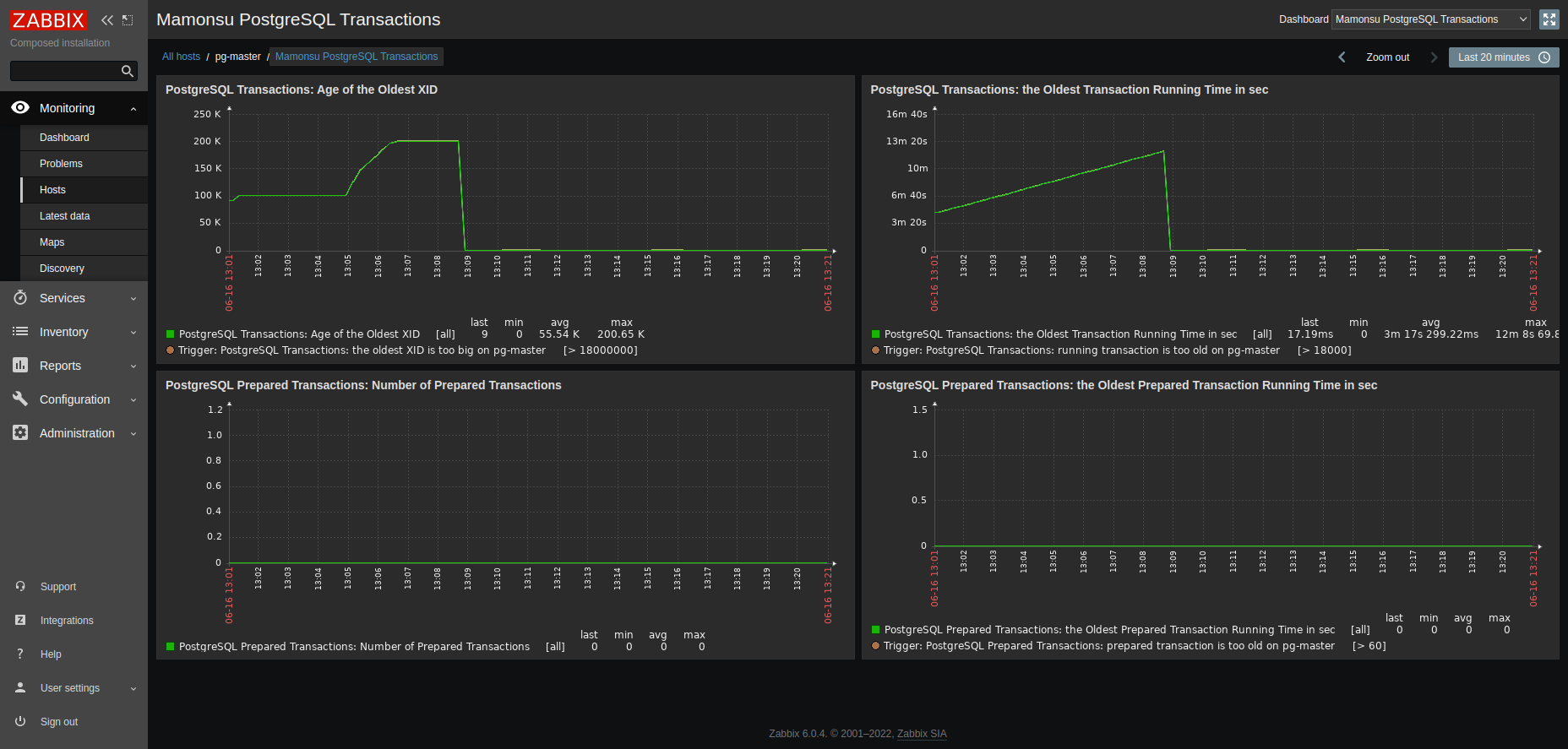Click trigger threshold text [> 18000000]

point(601,350)
